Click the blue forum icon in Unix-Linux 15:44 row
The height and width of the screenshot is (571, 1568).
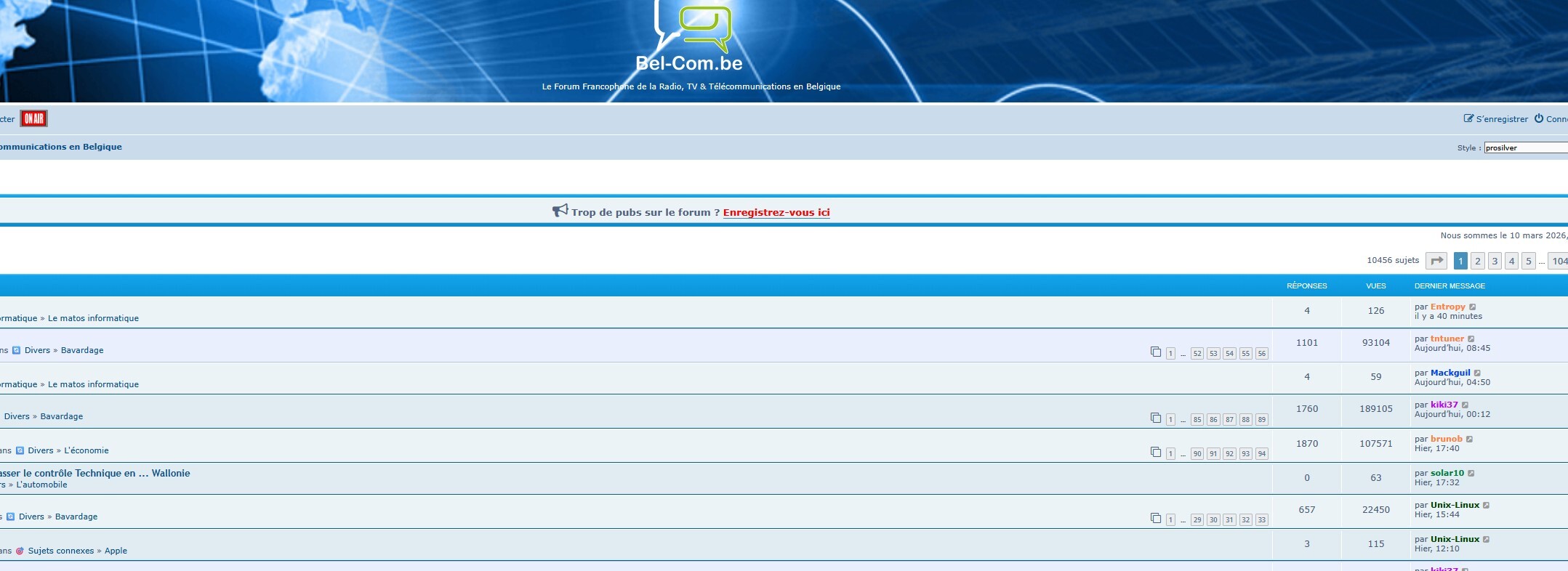(x=10, y=517)
